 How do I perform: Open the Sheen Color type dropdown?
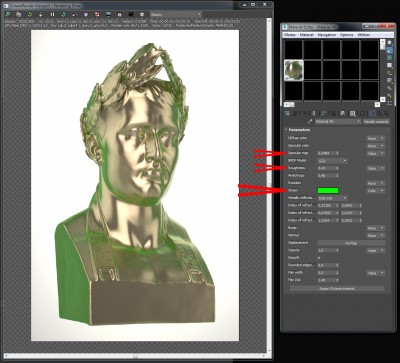[376, 191]
